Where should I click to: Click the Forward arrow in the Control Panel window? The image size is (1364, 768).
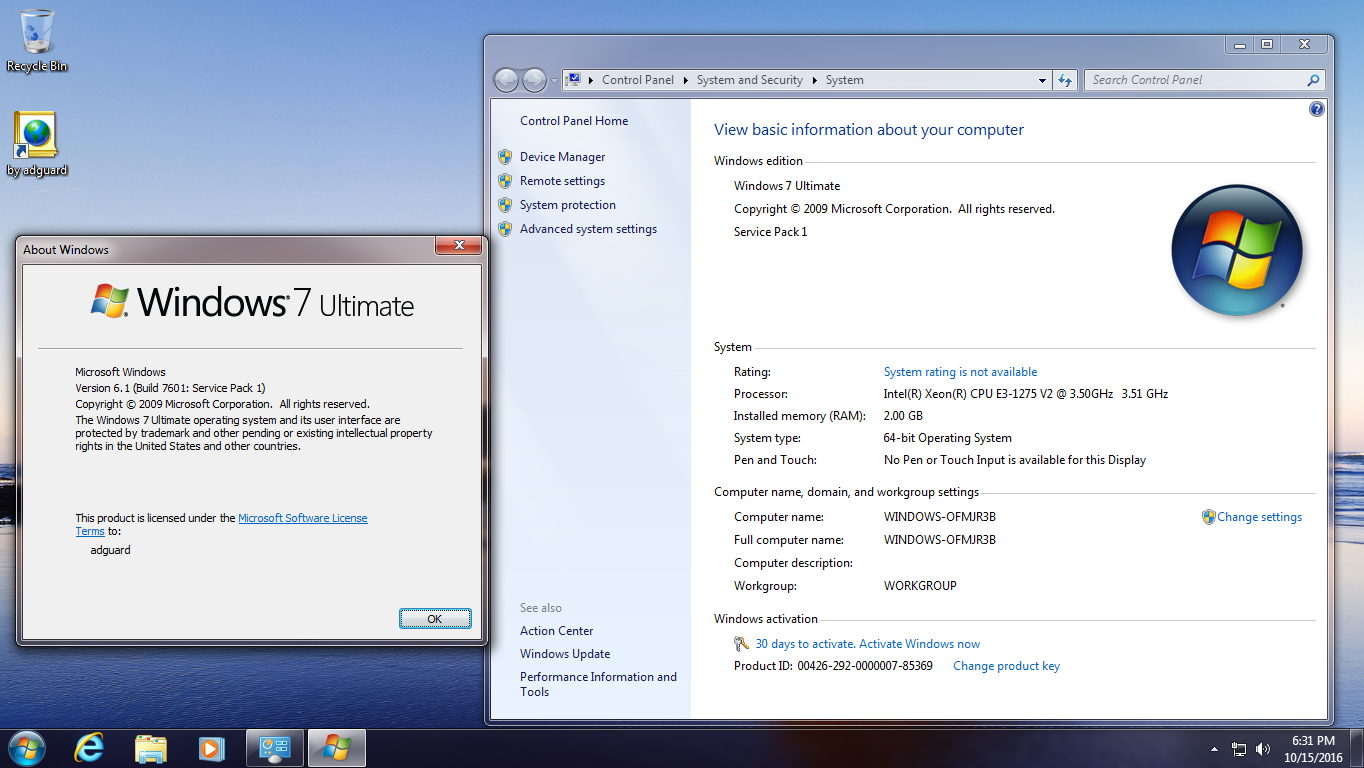point(534,80)
